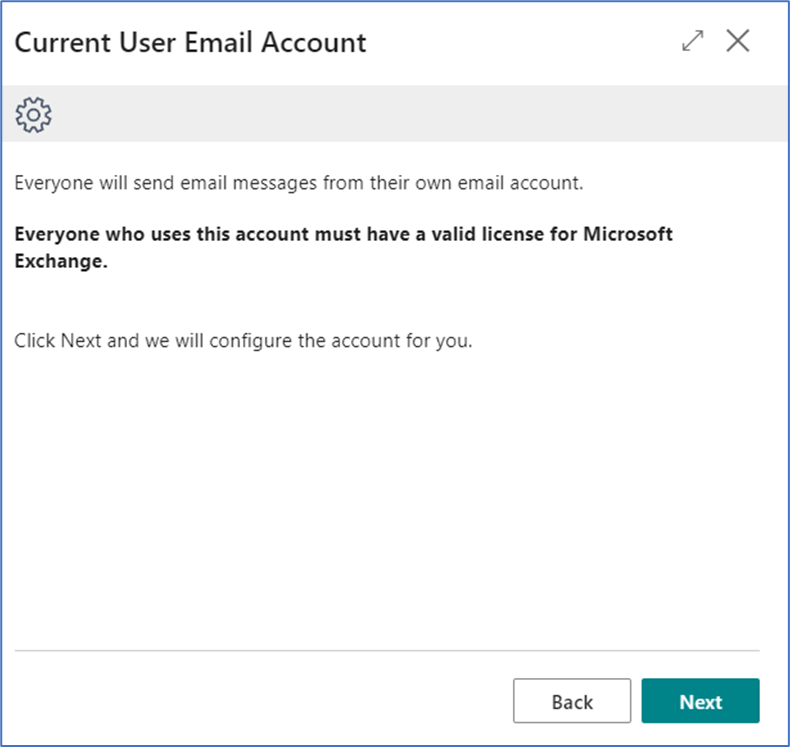Image resolution: width=790 pixels, height=747 pixels.
Task: Click the Current User Email Account title
Action: (x=190, y=42)
